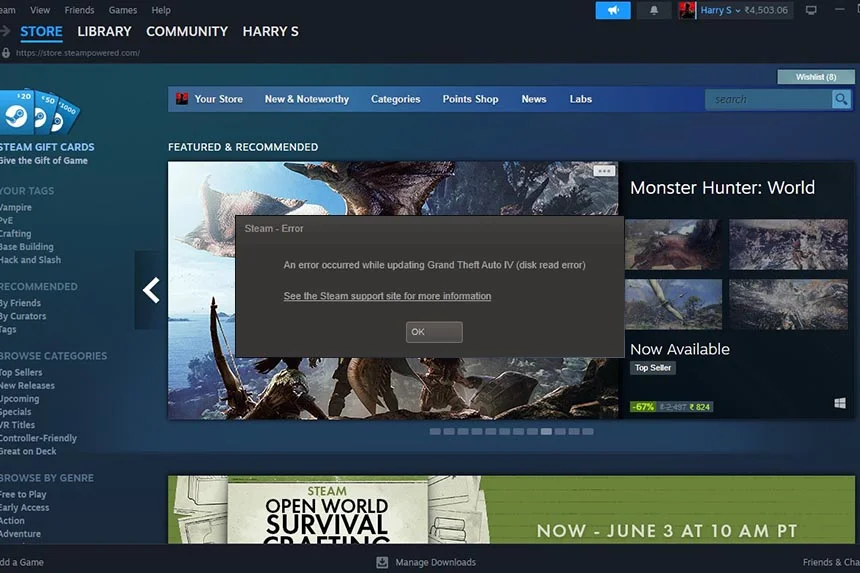Click the Manage Downloads label
The width and height of the screenshot is (860, 573).
pyautogui.click(x=435, y=562)
